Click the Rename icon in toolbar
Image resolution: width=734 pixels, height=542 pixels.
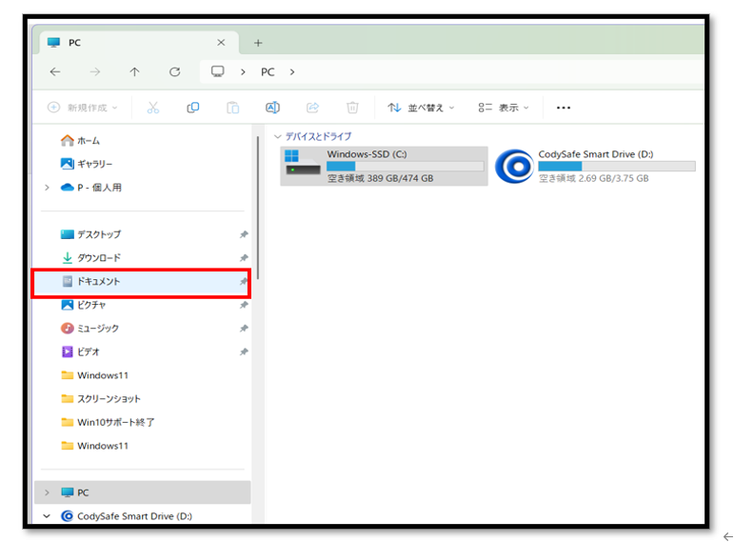point(272,108)
